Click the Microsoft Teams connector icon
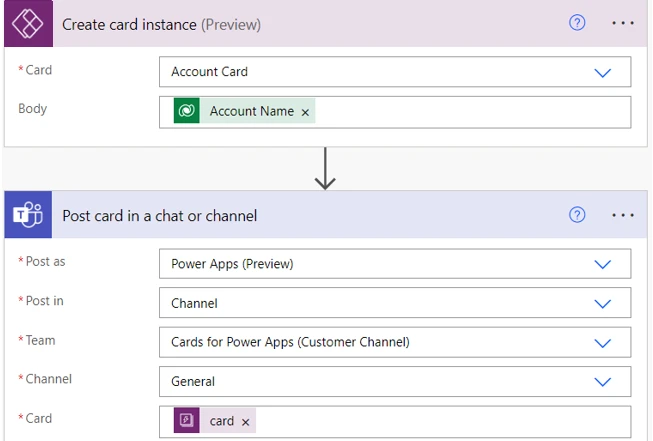Image resolution: width=653 pixels, height=441 pixels. (27, 215)
